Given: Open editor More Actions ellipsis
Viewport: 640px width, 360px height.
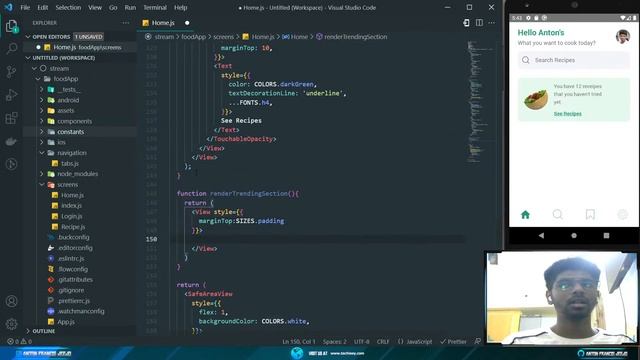Looking at the screenshot, I should [491, 23].
